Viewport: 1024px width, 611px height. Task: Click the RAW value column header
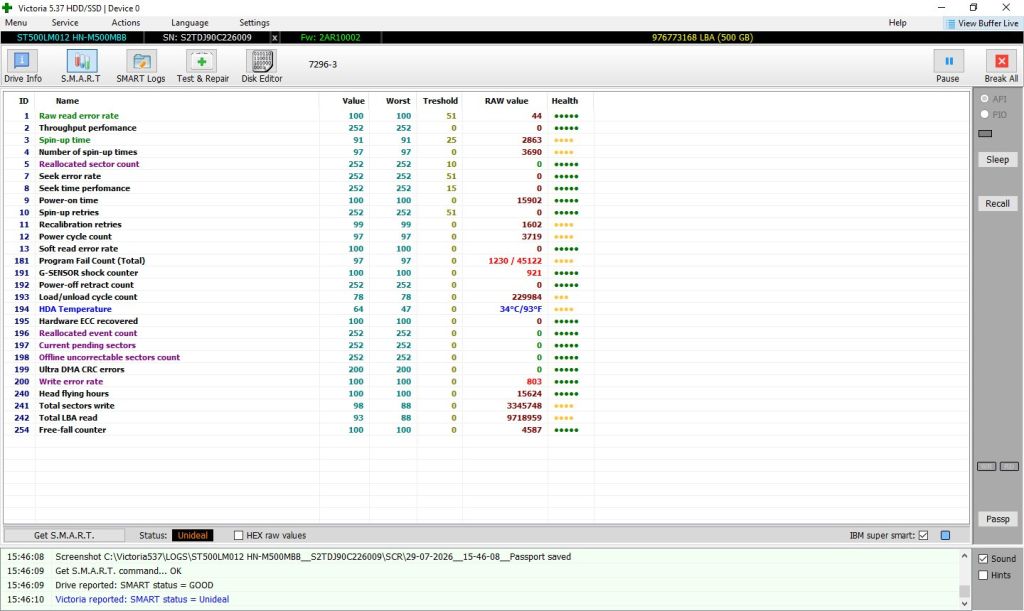[506, 101]
